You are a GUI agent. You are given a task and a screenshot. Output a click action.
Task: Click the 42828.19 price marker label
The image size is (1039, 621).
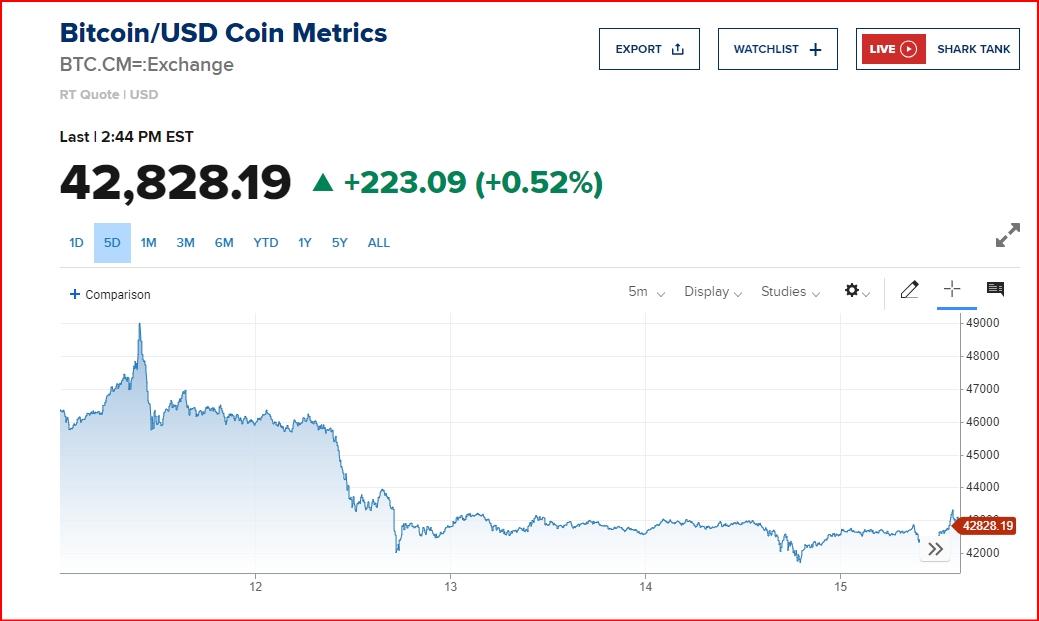pyautogui.click(x=986, y=526)
